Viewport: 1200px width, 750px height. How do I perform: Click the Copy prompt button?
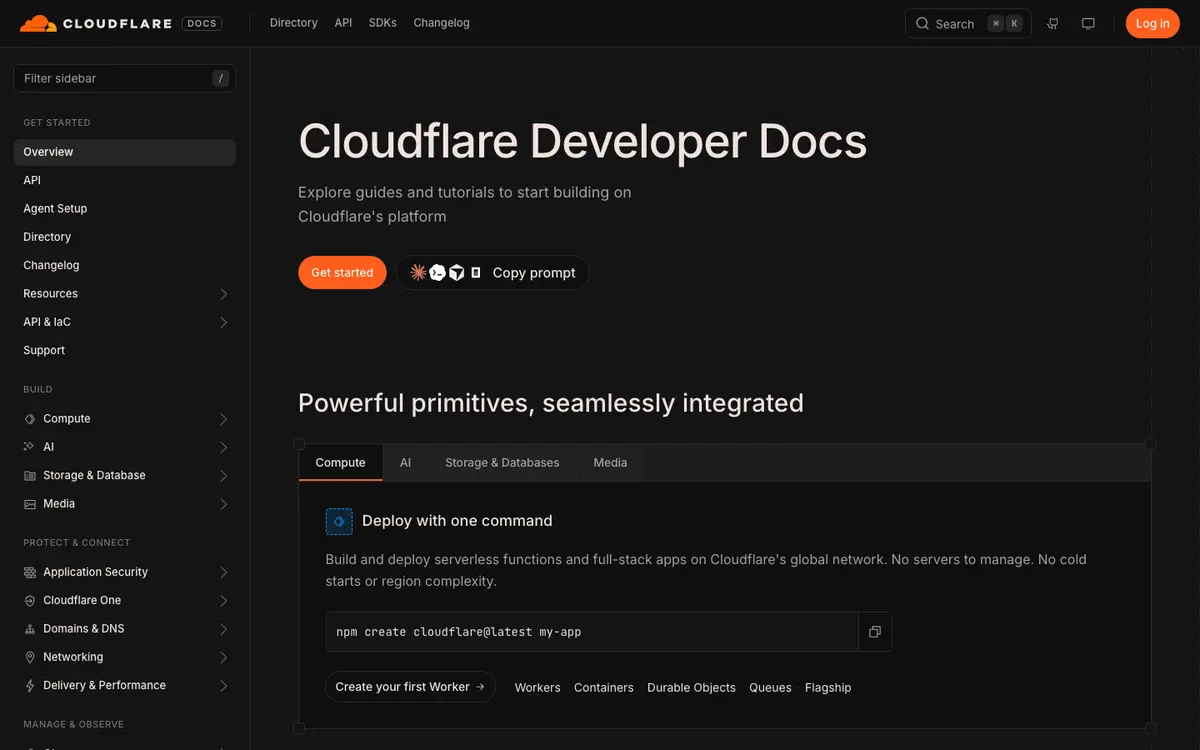(493, 273)
